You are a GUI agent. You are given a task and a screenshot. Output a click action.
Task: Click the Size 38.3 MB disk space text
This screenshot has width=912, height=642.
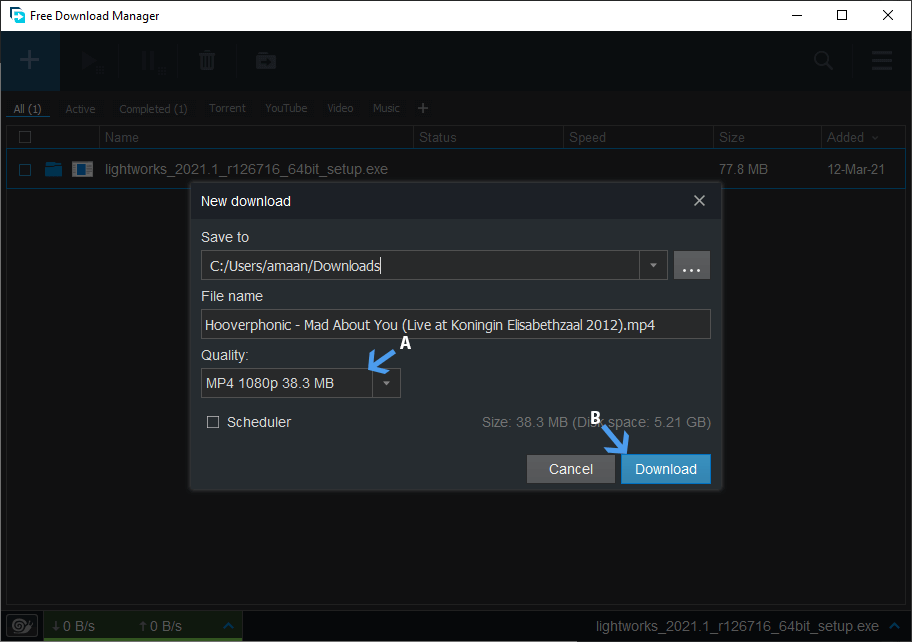coord(596,422)
